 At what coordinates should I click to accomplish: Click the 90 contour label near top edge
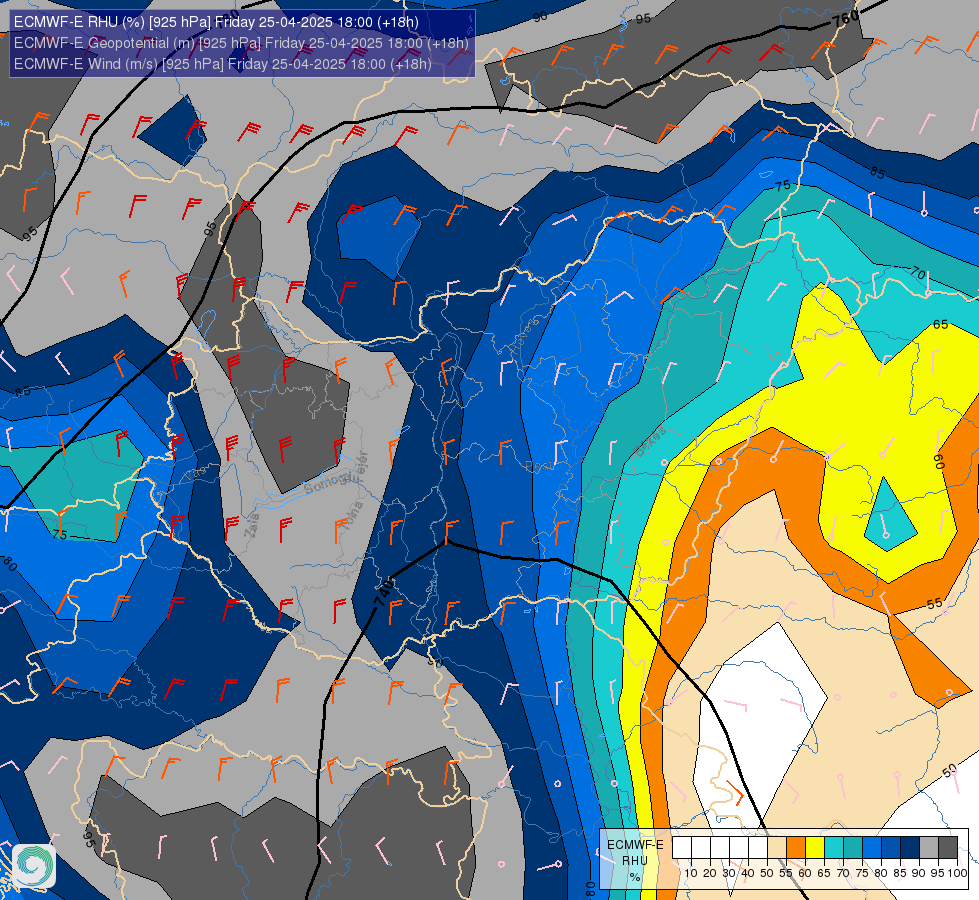click(540, 17)
